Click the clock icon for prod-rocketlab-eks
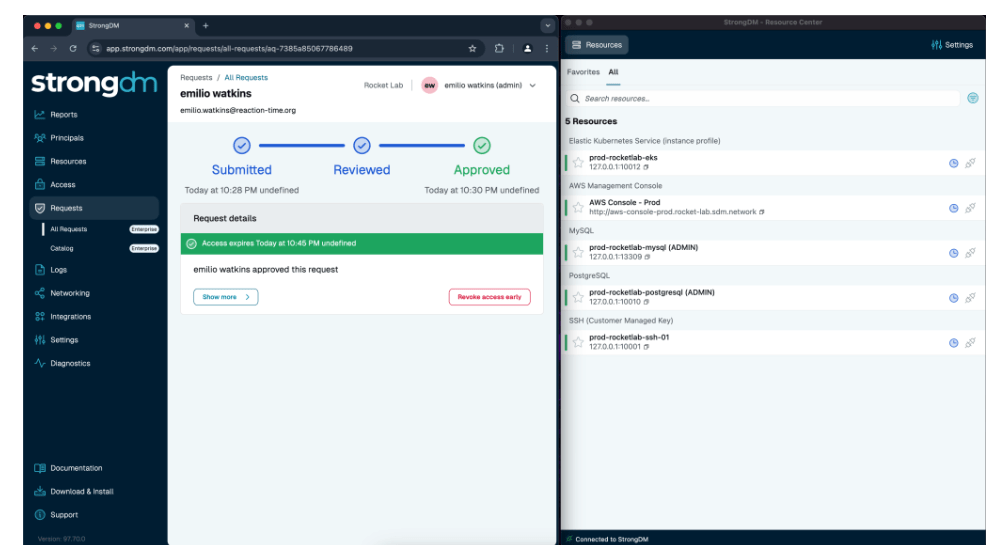 pos(953,164)
